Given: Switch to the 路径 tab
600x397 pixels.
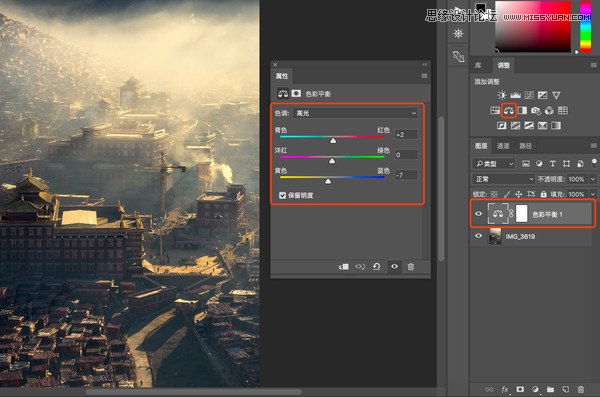Looking at the screenshot, I should click(x=525, y=146).
